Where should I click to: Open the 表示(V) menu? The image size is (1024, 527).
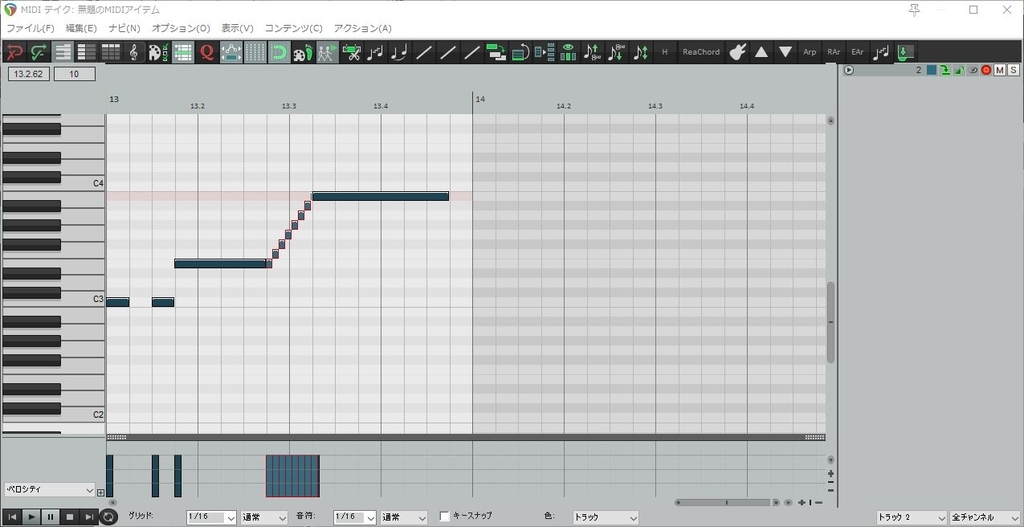[x=237, y=28]
